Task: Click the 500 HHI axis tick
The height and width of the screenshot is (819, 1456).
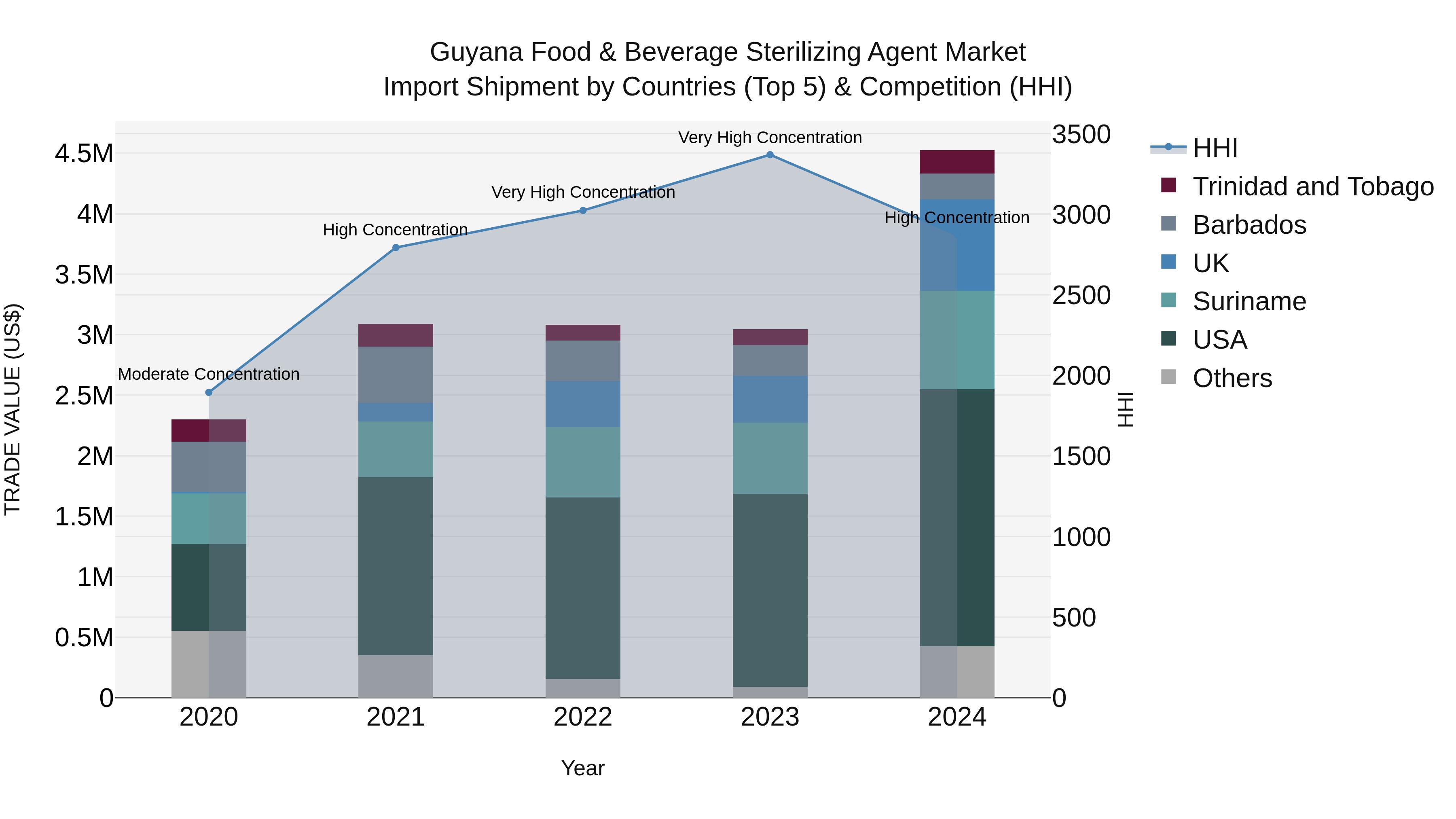Action: pyautogui.click(x=1074, y=617)
